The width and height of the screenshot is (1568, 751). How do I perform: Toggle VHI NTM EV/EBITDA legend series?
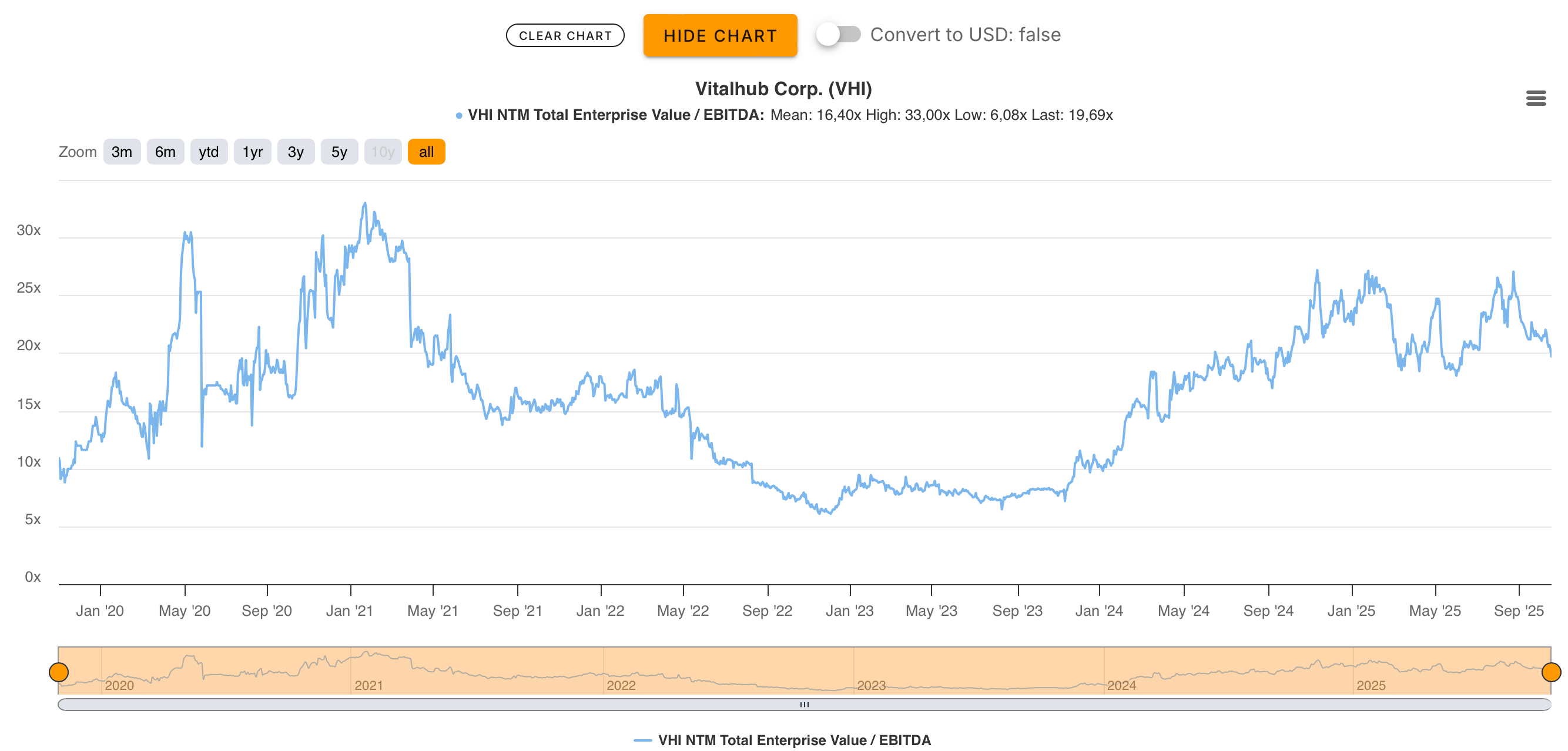pyautogui.click(x=794, y=740)
